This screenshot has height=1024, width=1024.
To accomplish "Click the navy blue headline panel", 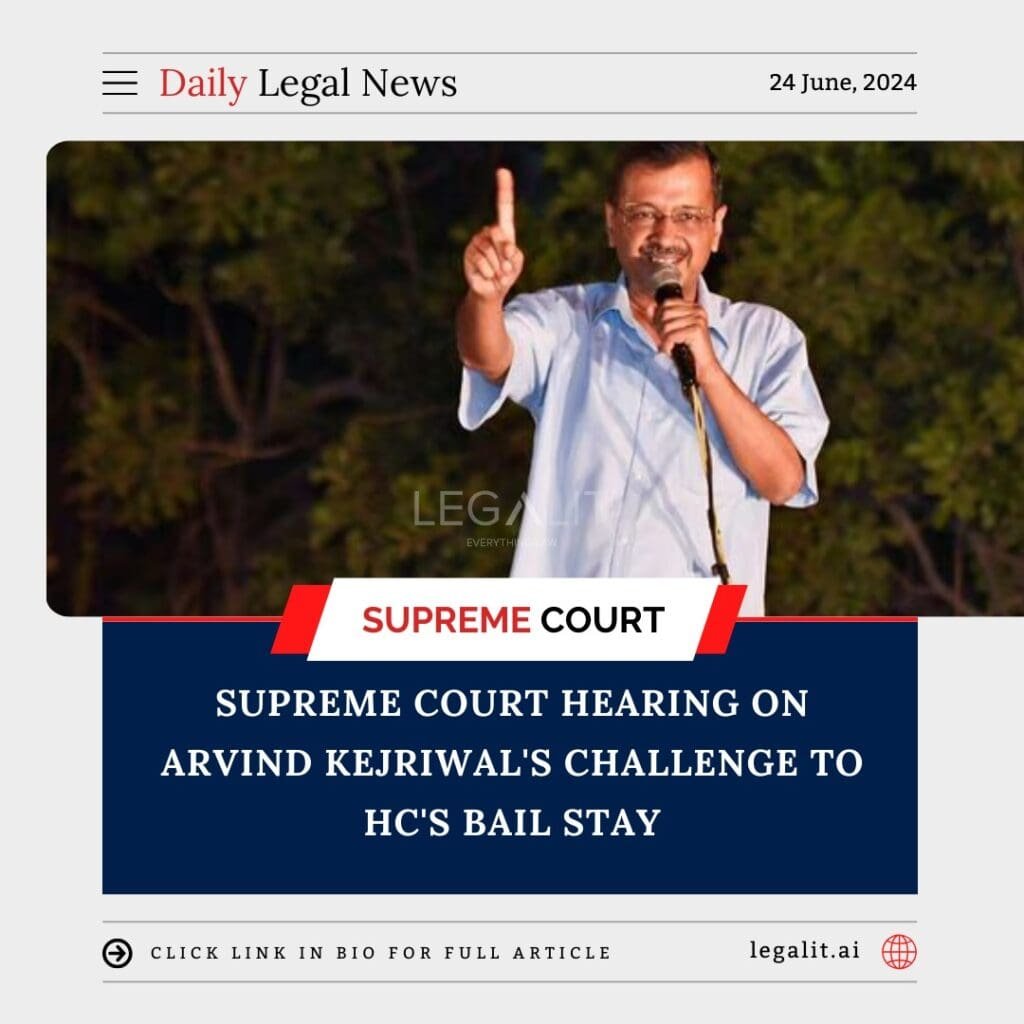I will coord(510,758).
